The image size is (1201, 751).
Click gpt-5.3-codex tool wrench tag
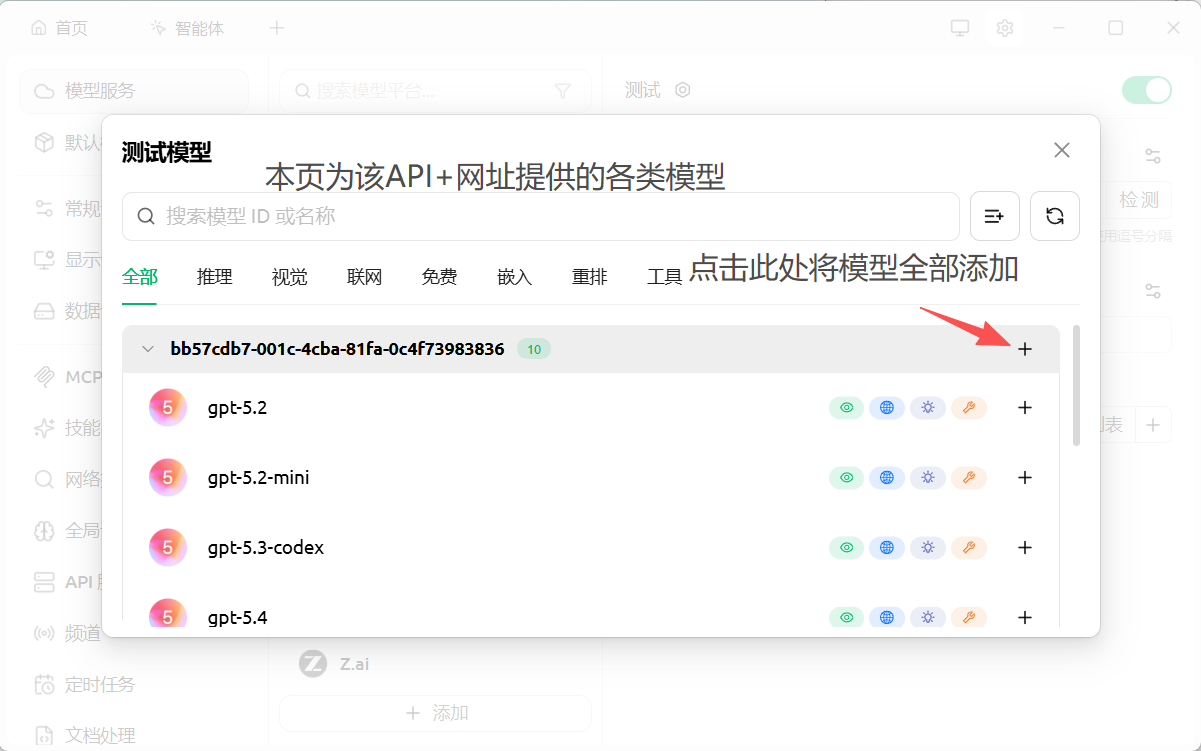point(968,548)
